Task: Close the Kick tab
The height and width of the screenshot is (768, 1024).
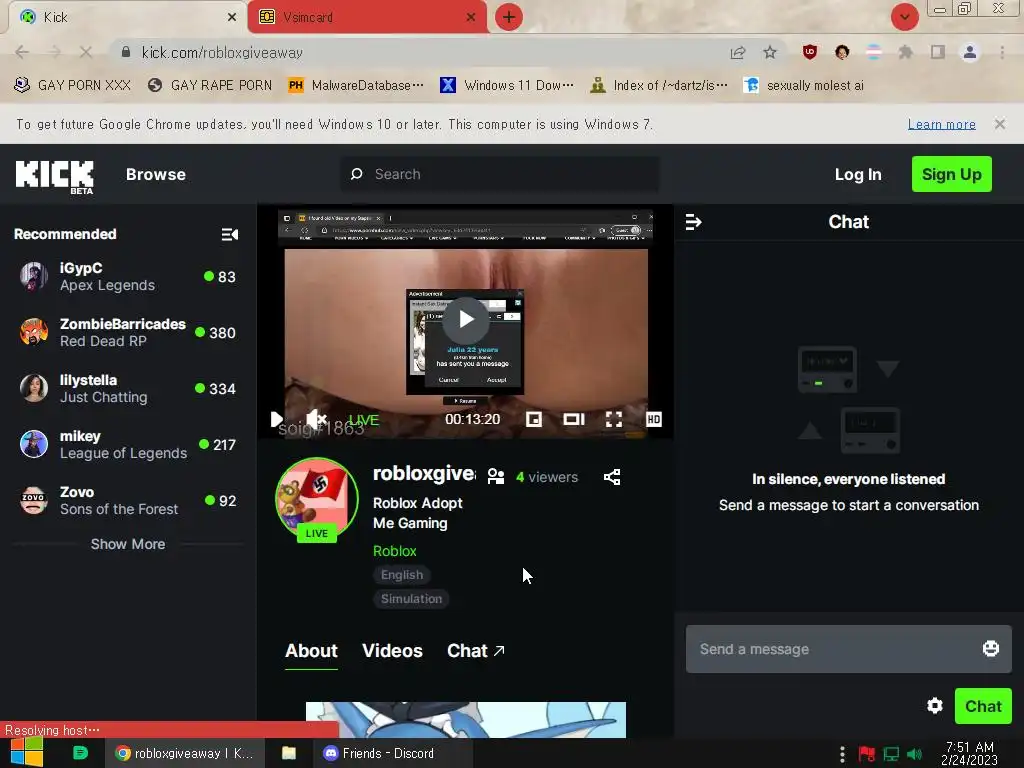Action: 231,18
